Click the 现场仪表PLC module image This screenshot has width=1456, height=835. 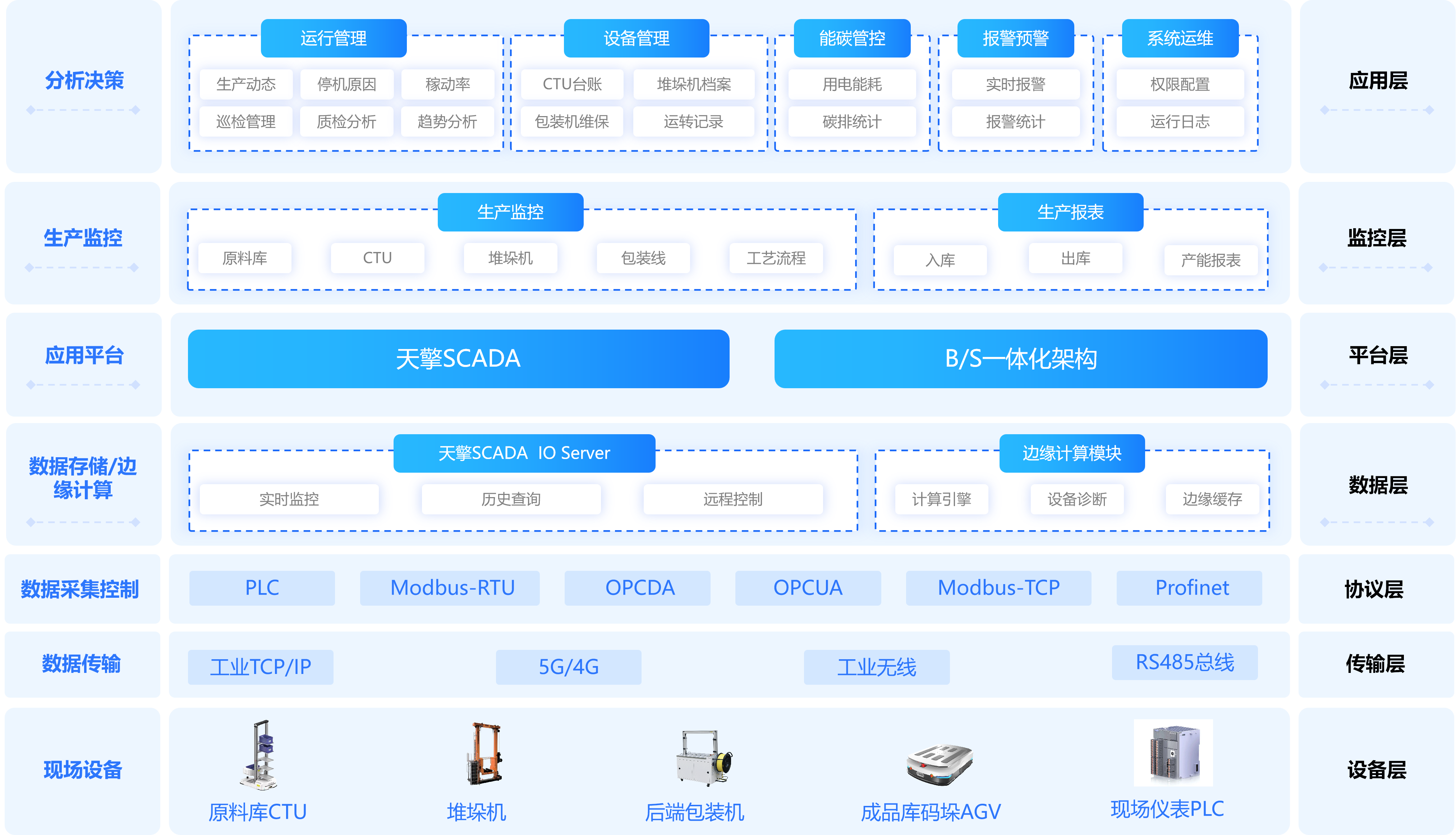pos(1173,752)
